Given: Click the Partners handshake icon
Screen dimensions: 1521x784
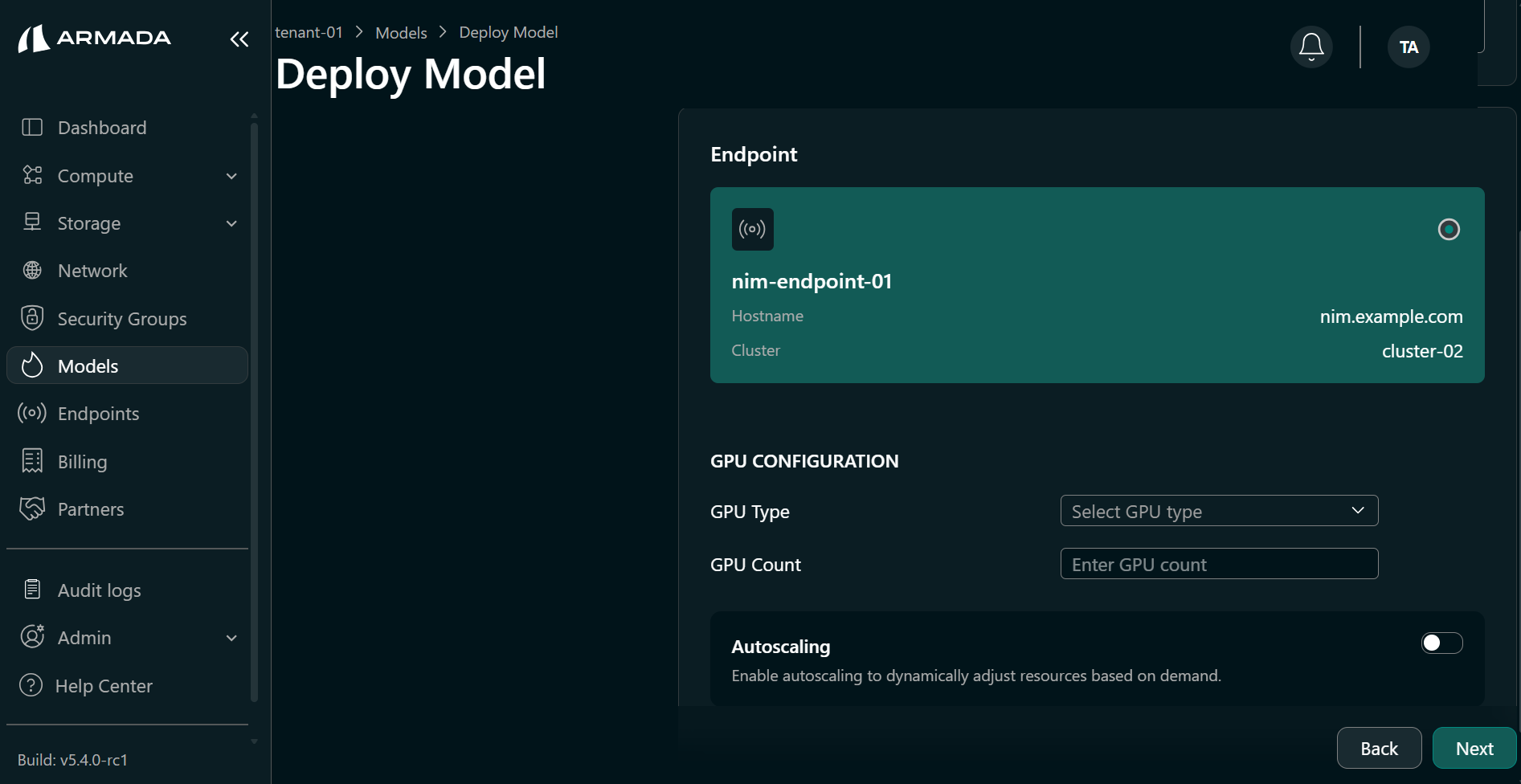Looking at the screenshot, I should click(x=32, y=508).
